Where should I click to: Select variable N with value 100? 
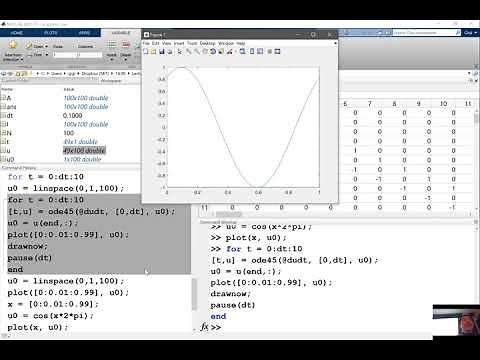(x=70, y=133)
